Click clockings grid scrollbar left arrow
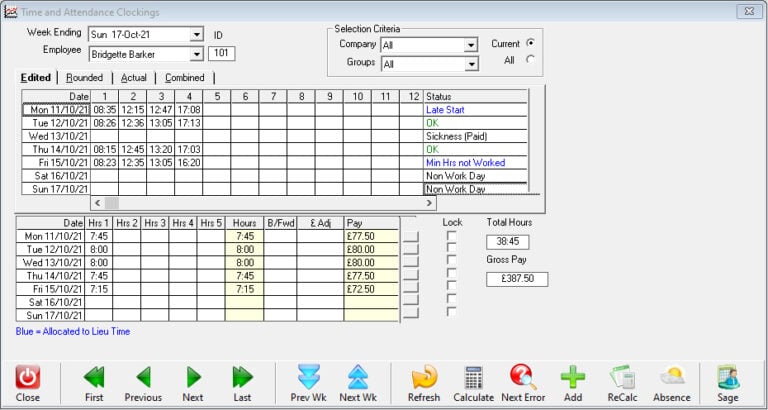Image resolution: width=768 pixels, height=410 pixels. point(97,203)
